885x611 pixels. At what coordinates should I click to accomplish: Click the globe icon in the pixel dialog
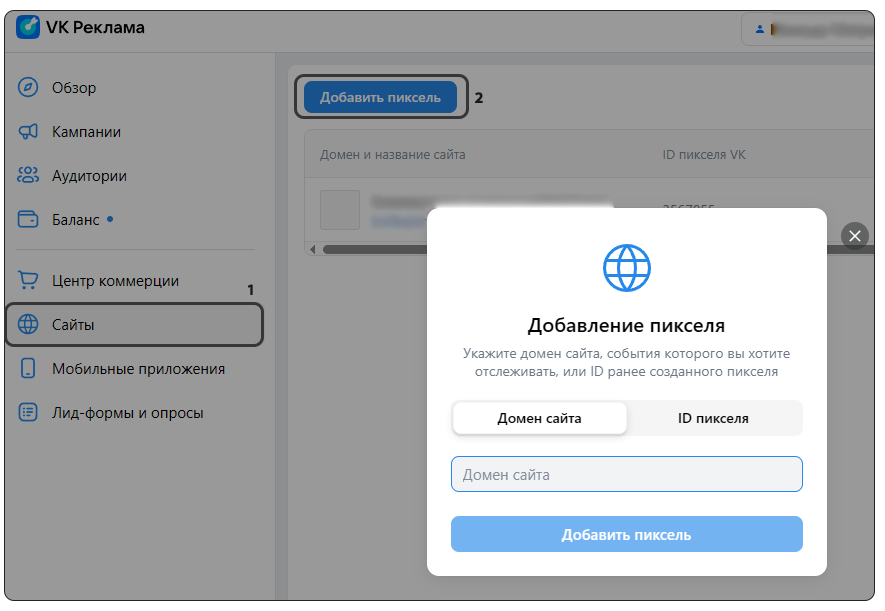click(x=626, y=267)
